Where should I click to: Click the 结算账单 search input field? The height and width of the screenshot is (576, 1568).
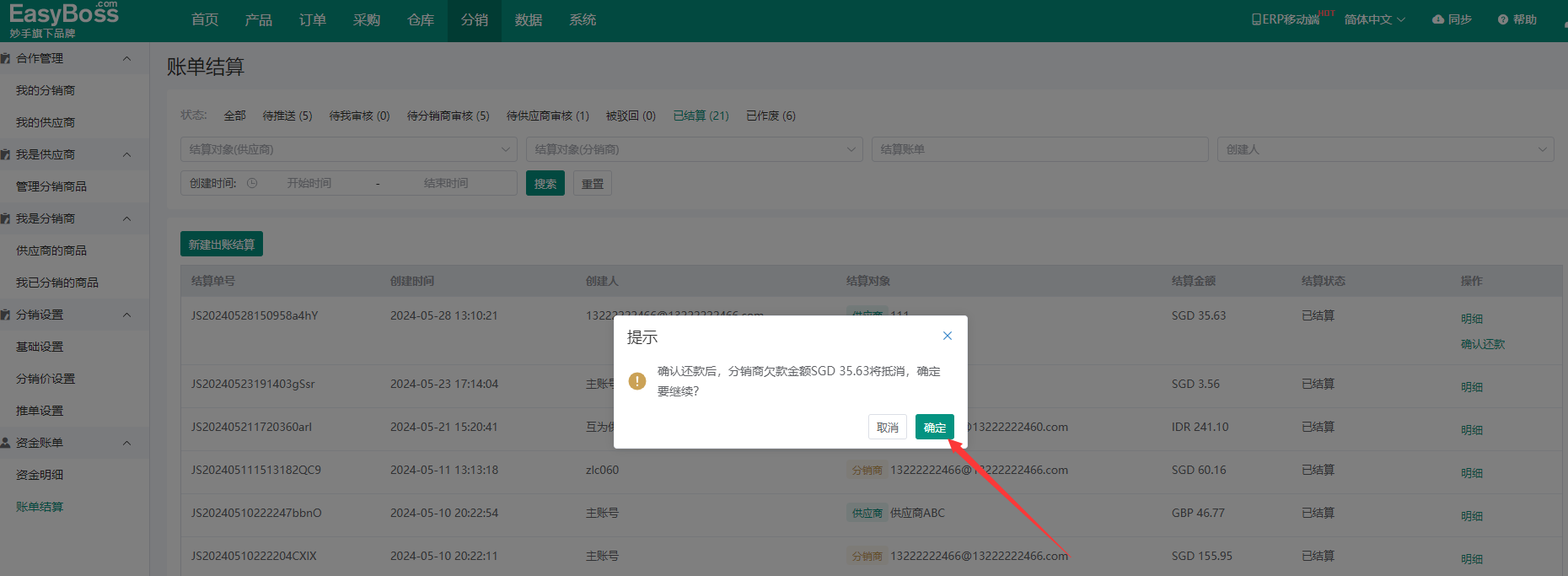(x=1039, y=149)
